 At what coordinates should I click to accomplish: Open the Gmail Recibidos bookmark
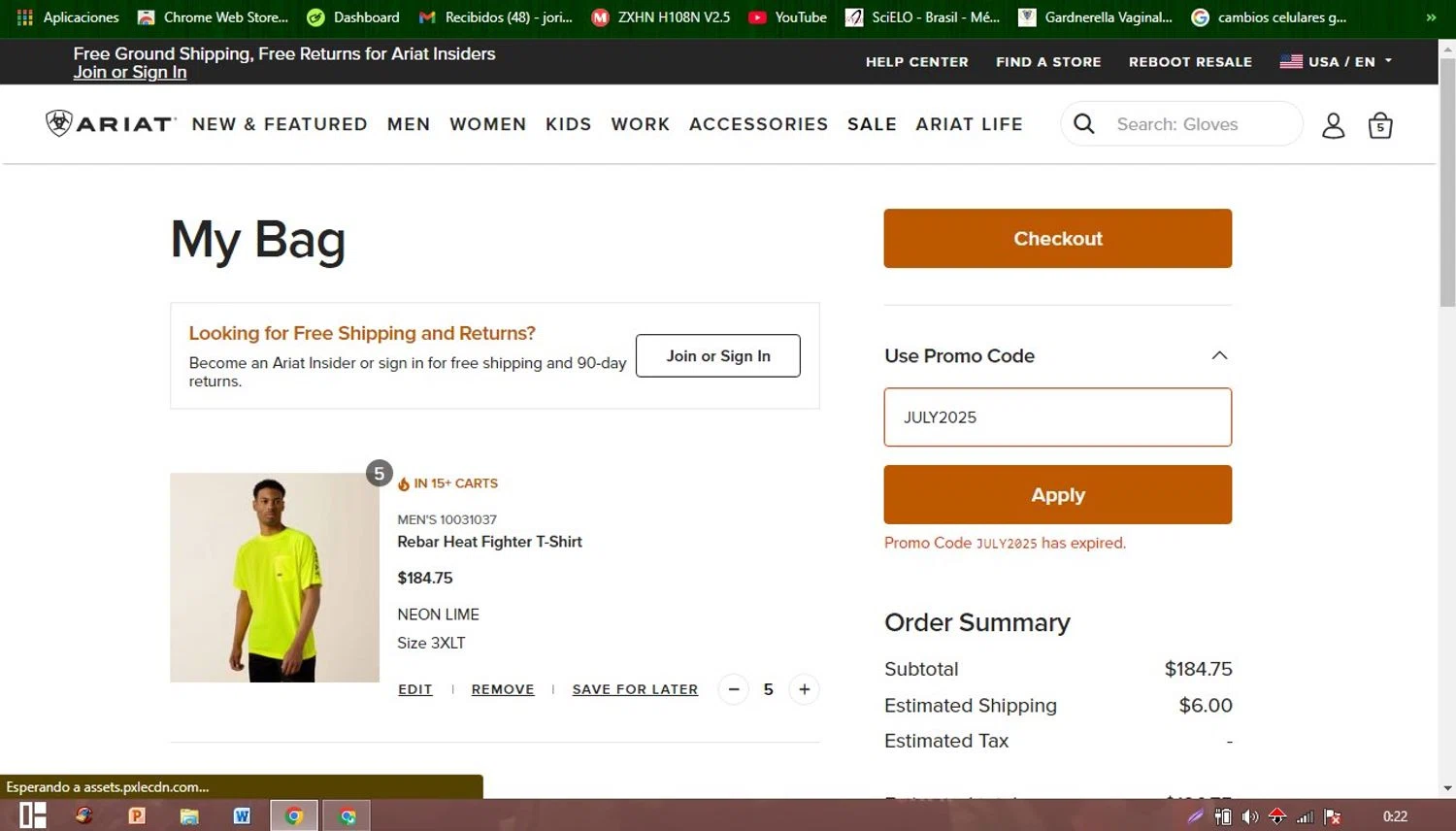496,17
